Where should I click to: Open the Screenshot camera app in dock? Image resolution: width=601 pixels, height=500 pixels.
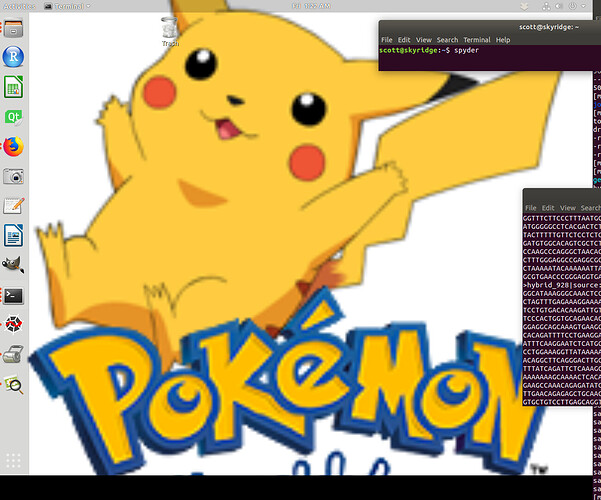click(13, 176)
